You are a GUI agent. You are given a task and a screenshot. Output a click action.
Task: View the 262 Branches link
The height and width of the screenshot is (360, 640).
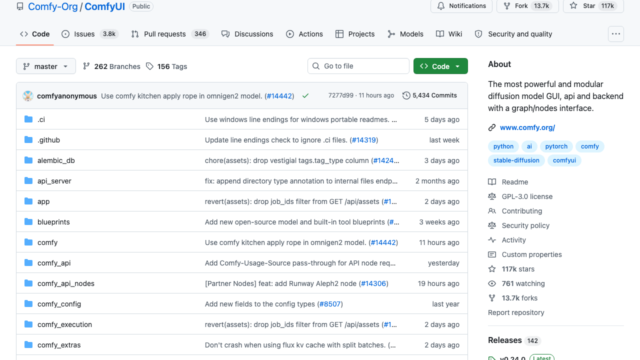[111, 66]
